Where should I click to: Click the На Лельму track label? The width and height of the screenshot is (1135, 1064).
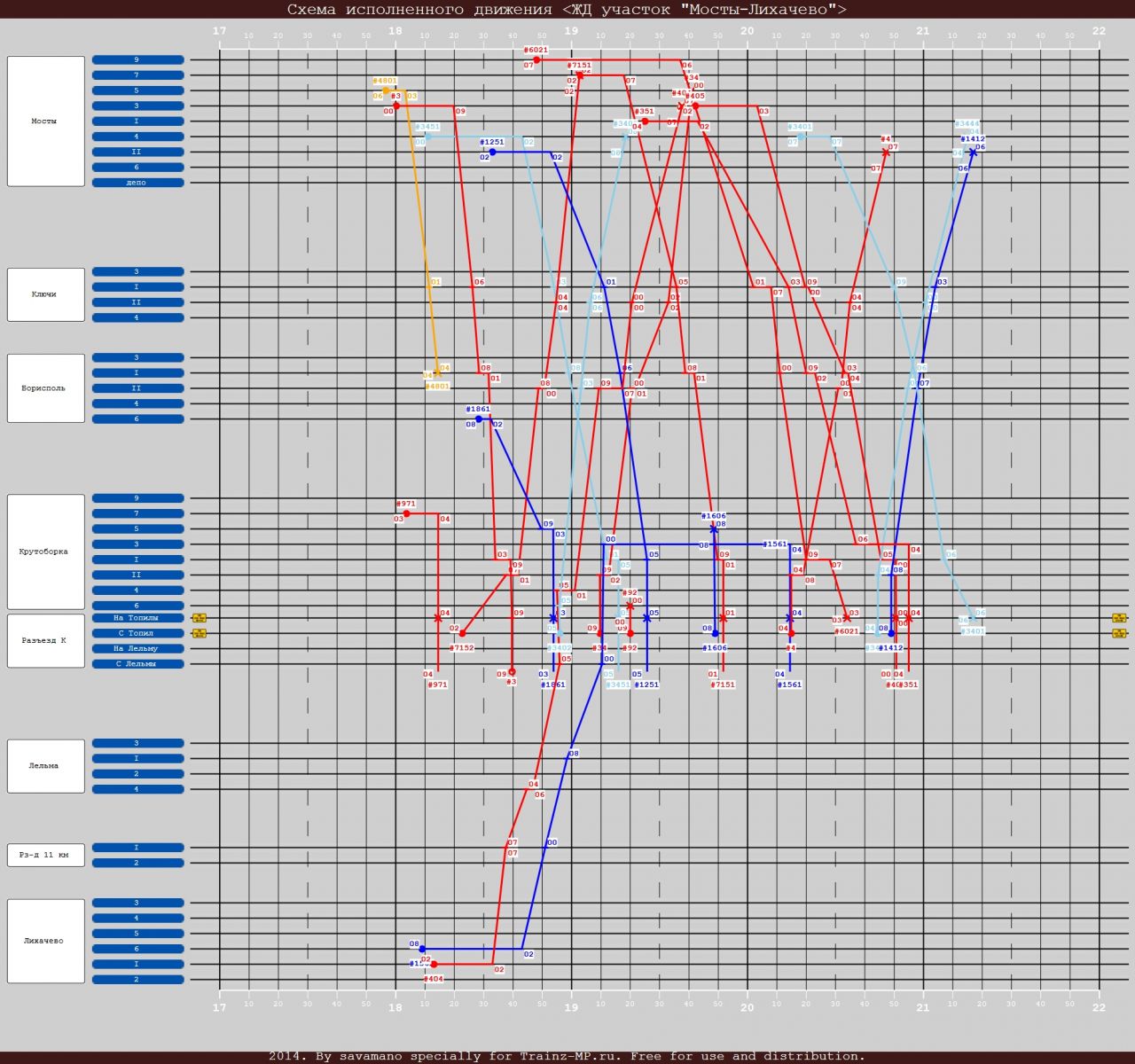[137, 648]
